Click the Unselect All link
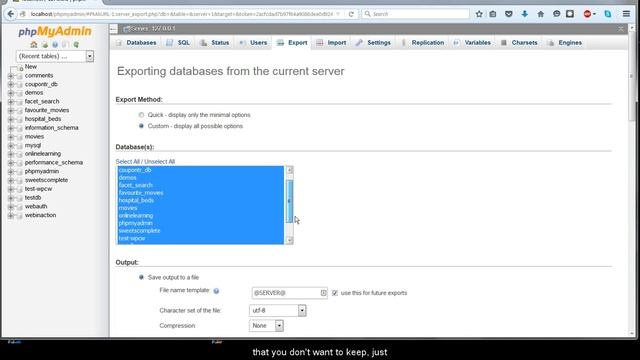The height and width of the screenshot is (360, 640). point(160,162)
